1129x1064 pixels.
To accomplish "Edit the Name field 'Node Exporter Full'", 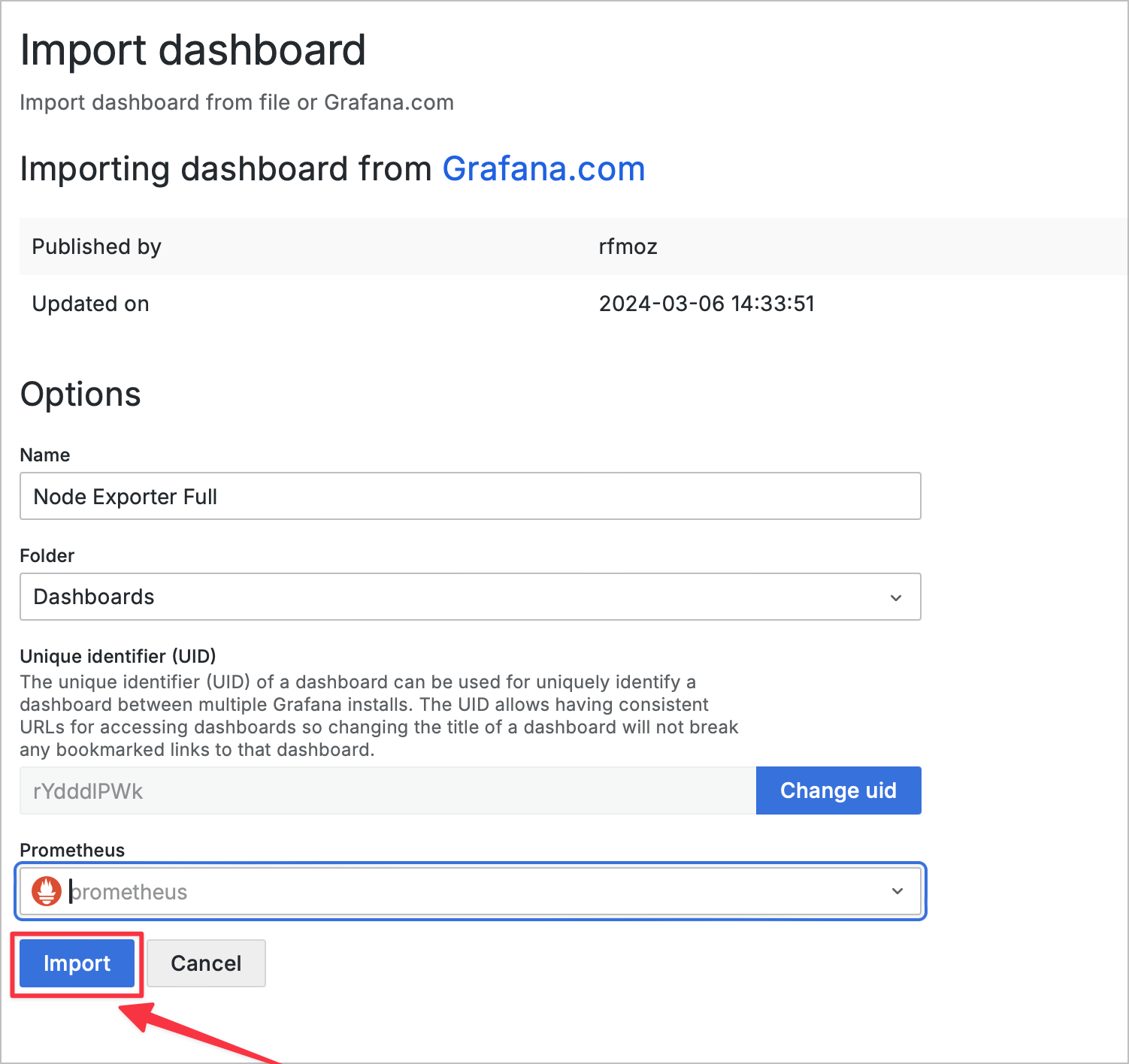I will (x=471, y=496).
